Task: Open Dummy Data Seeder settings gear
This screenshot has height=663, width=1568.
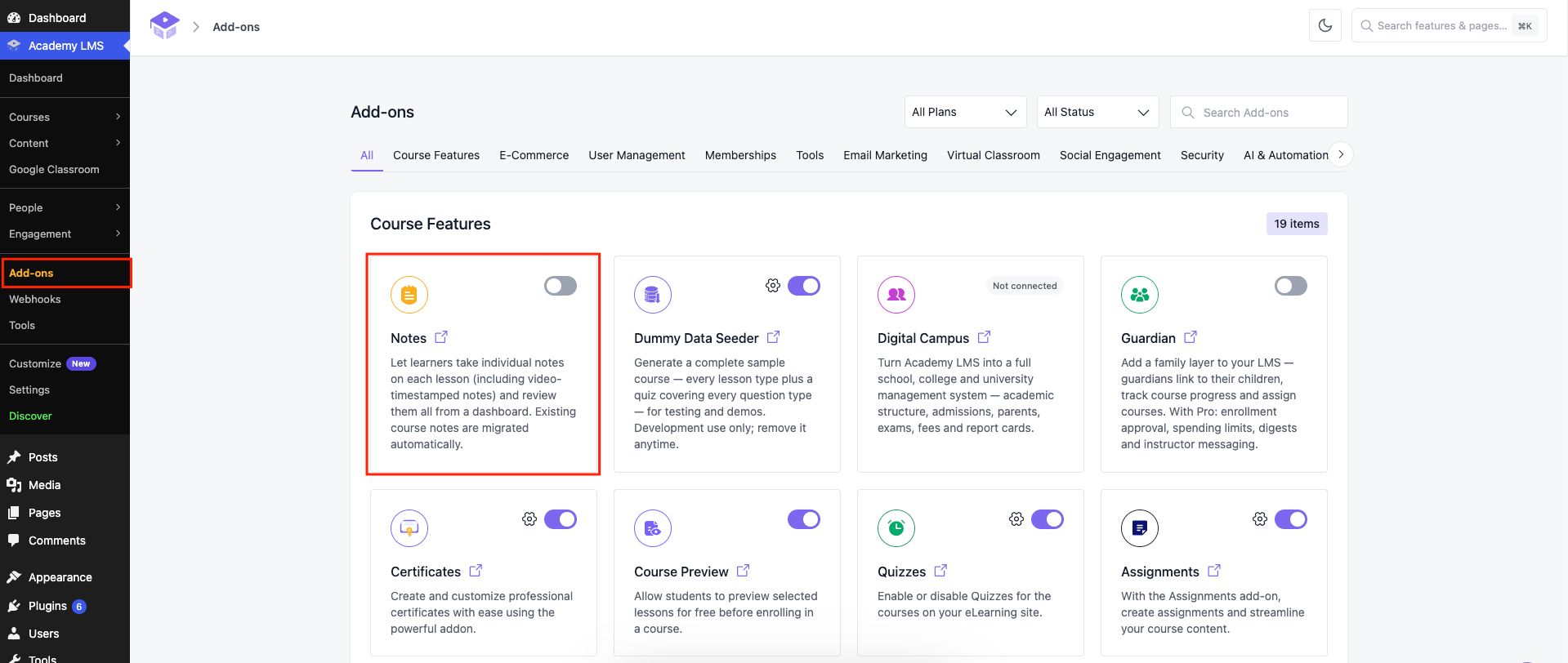Action: pyautogui.click(x=773, y=286)
